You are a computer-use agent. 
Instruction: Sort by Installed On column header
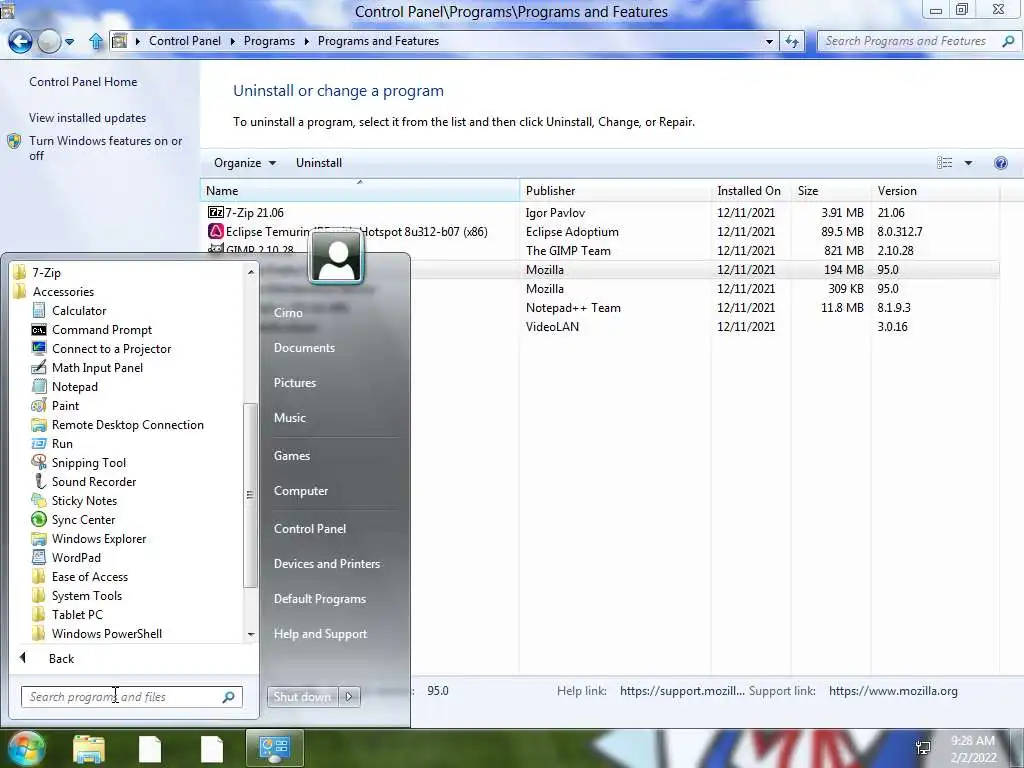(x=751, y=191)
